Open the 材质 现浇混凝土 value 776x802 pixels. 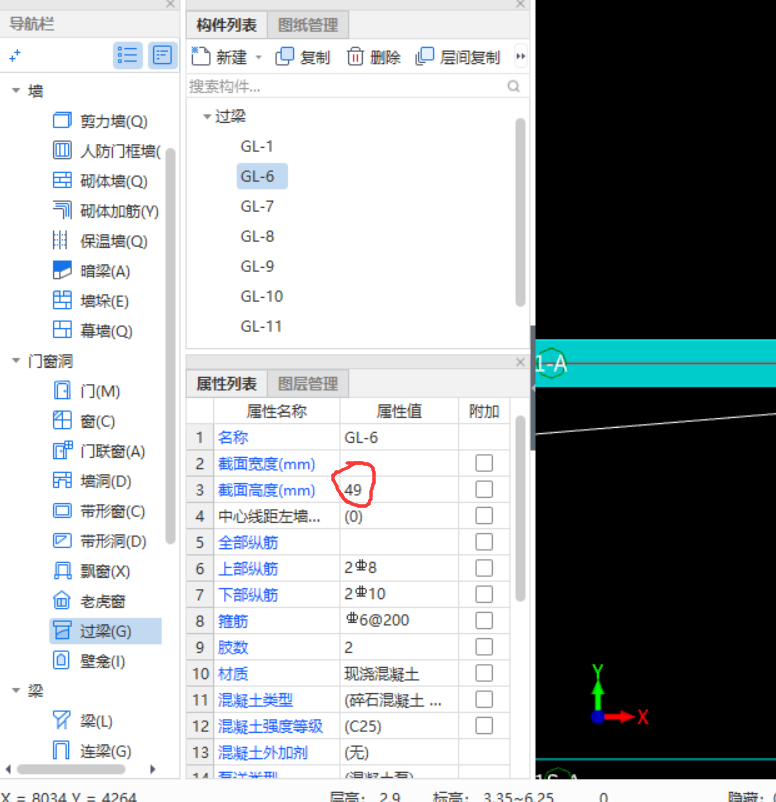399,673
